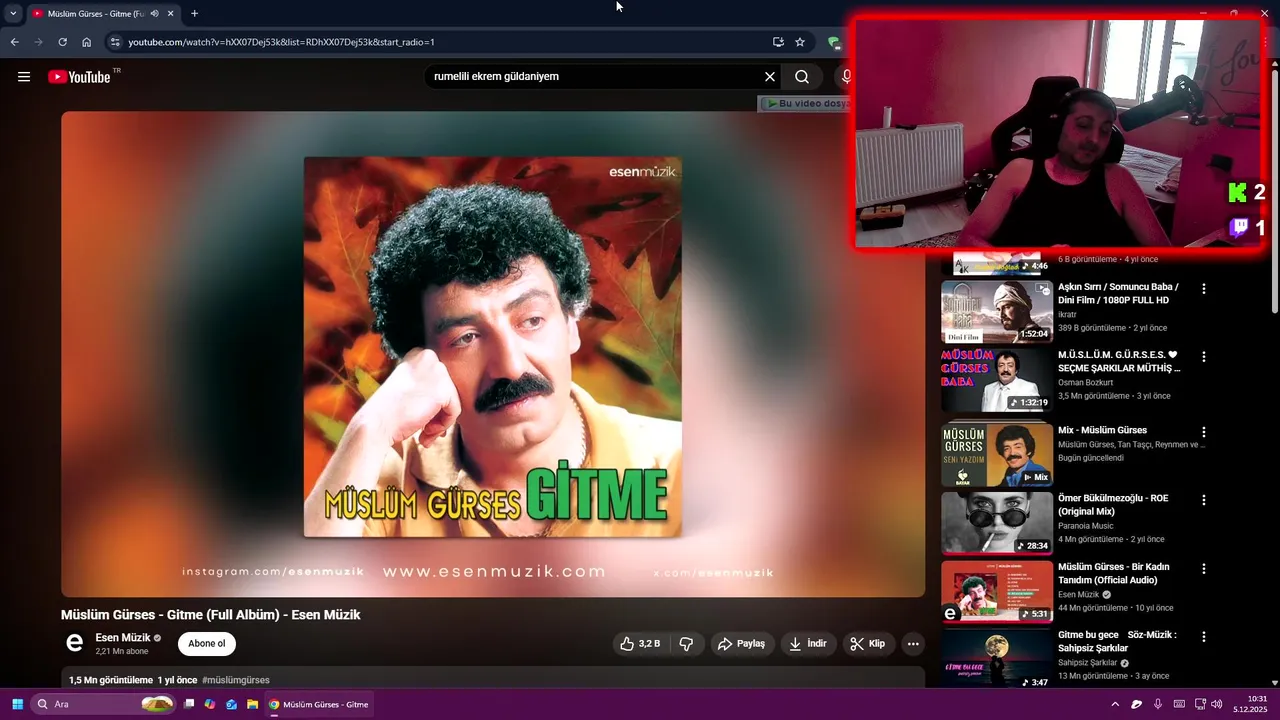Open Task View on taskbar
The width and height of the screenshot is (1280, 720).
tap(189, 704)
